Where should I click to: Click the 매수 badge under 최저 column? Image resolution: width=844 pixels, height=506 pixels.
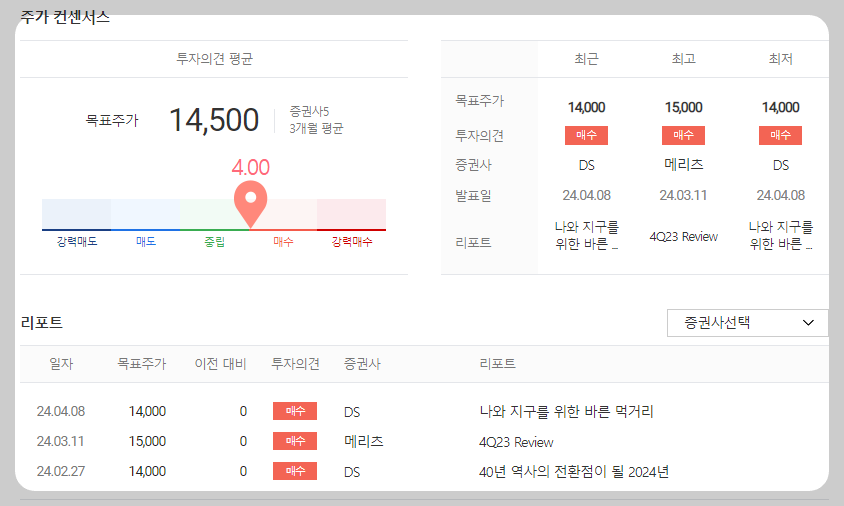780,135
